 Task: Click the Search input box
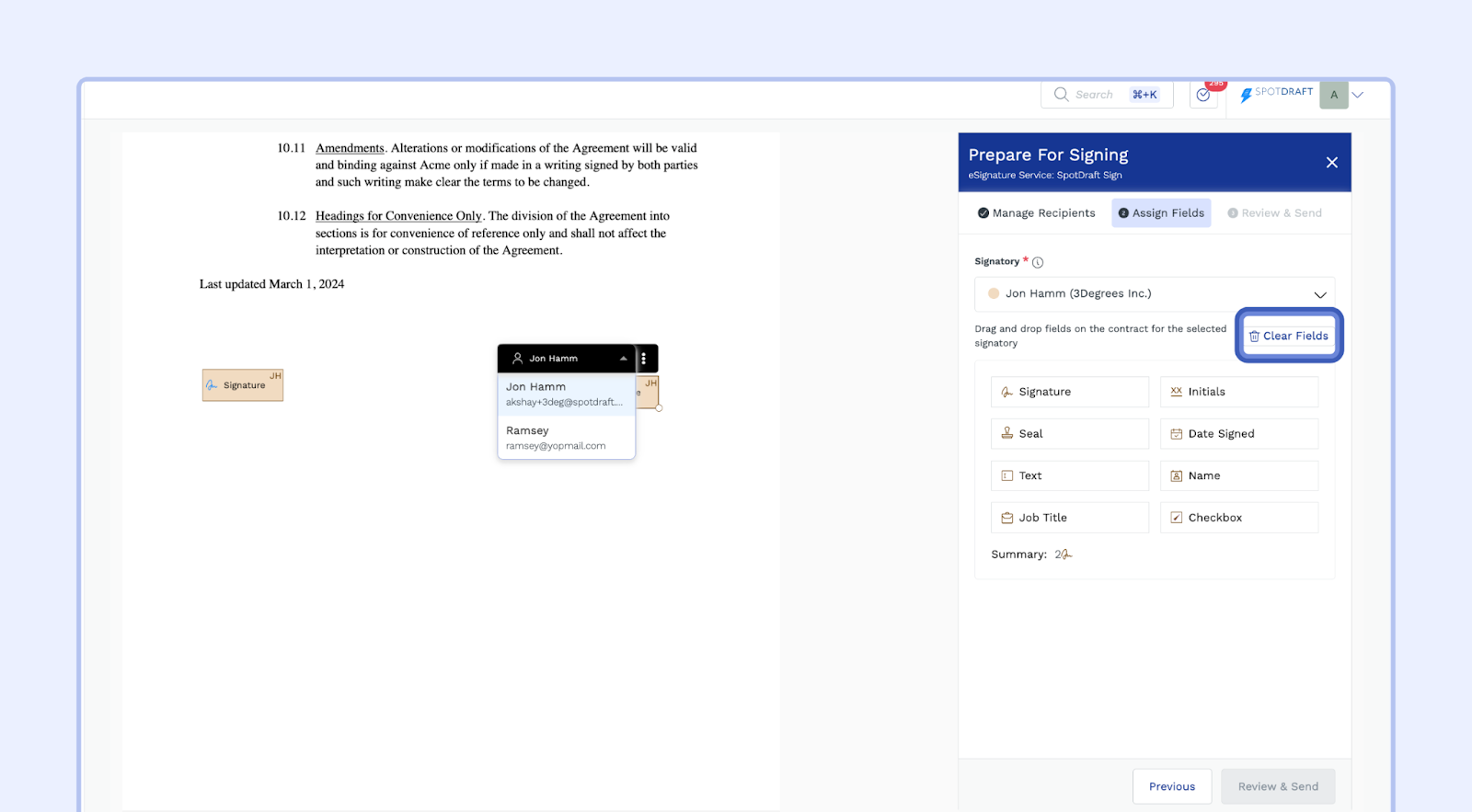coord(1099,95)
